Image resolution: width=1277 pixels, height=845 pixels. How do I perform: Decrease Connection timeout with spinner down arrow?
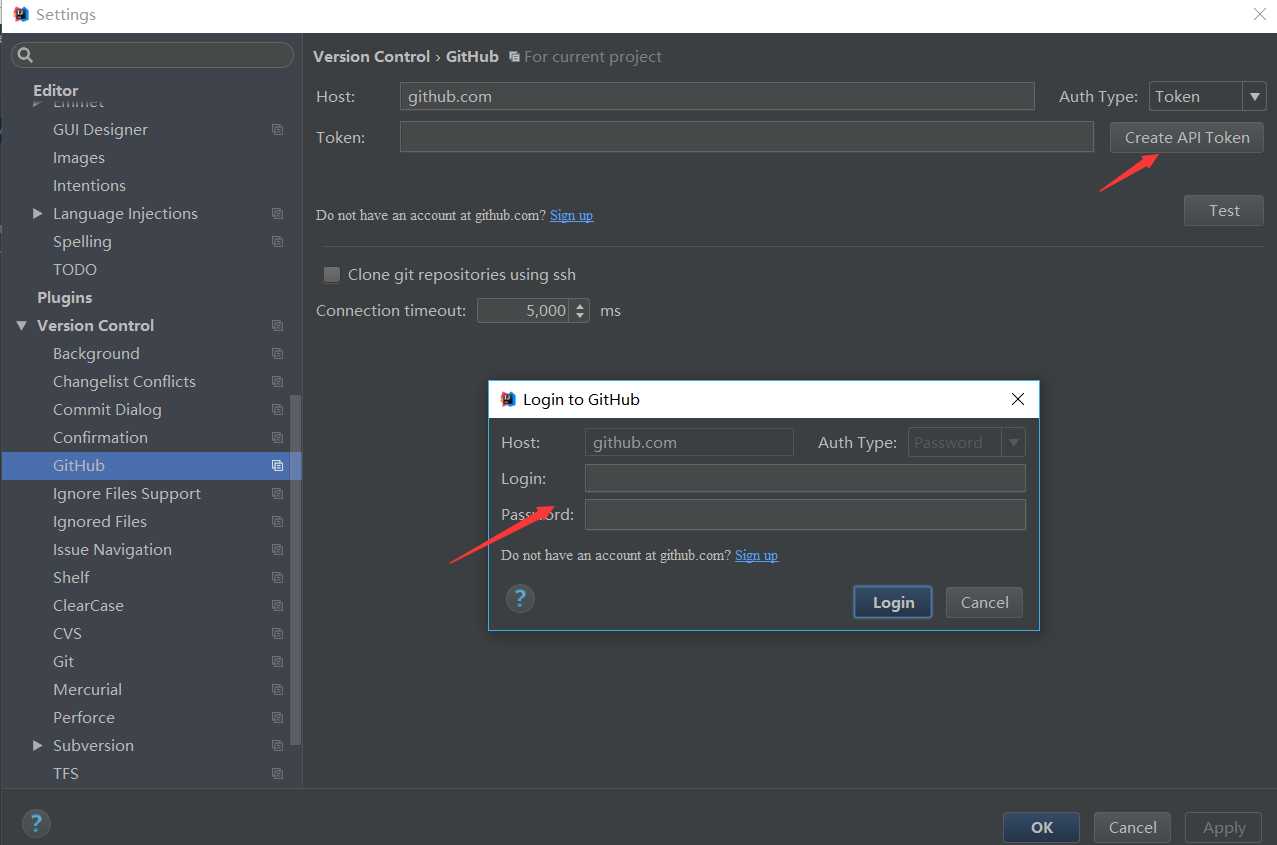[580, 316]
